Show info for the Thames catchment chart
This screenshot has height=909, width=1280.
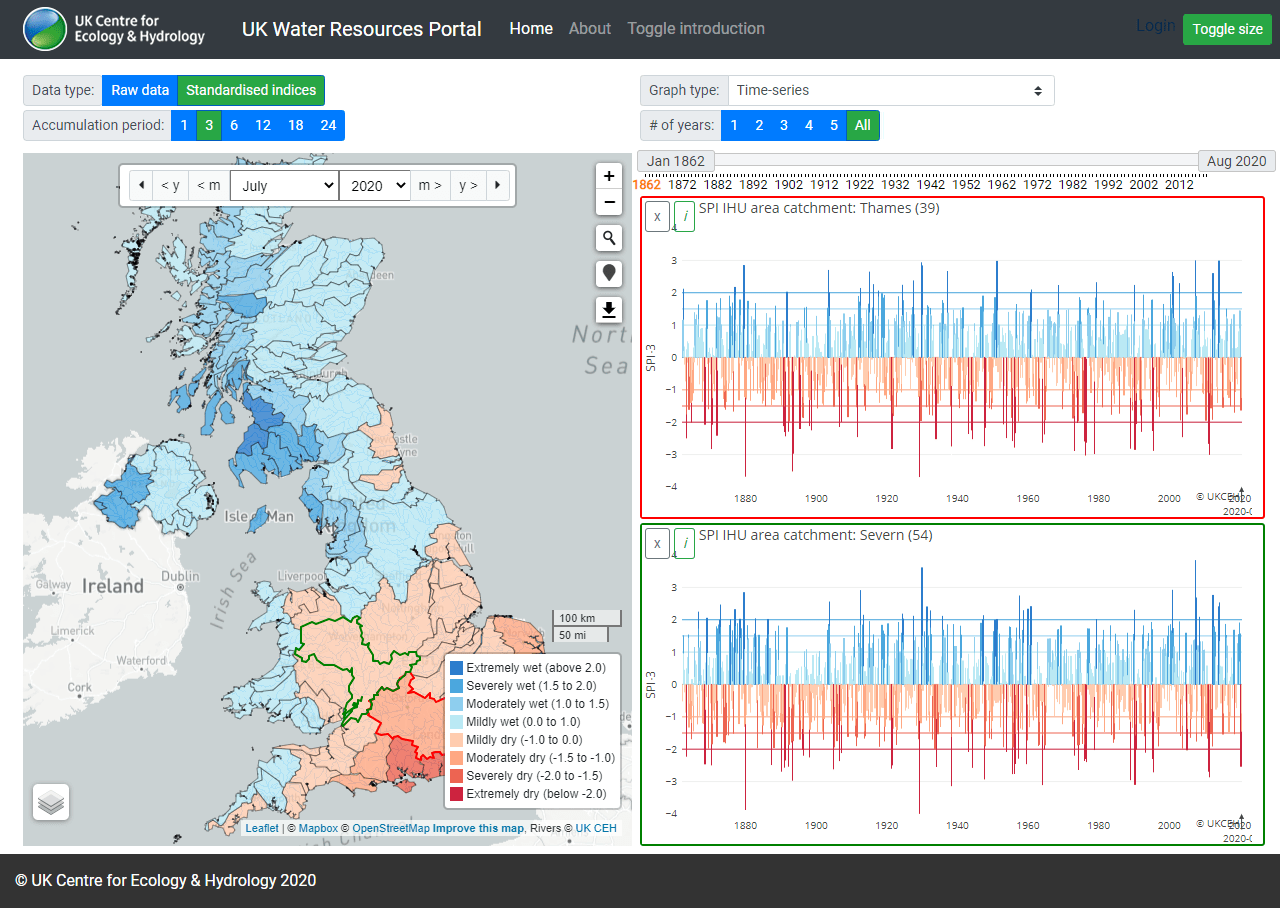pyautogui.click(x=684, y=216)
